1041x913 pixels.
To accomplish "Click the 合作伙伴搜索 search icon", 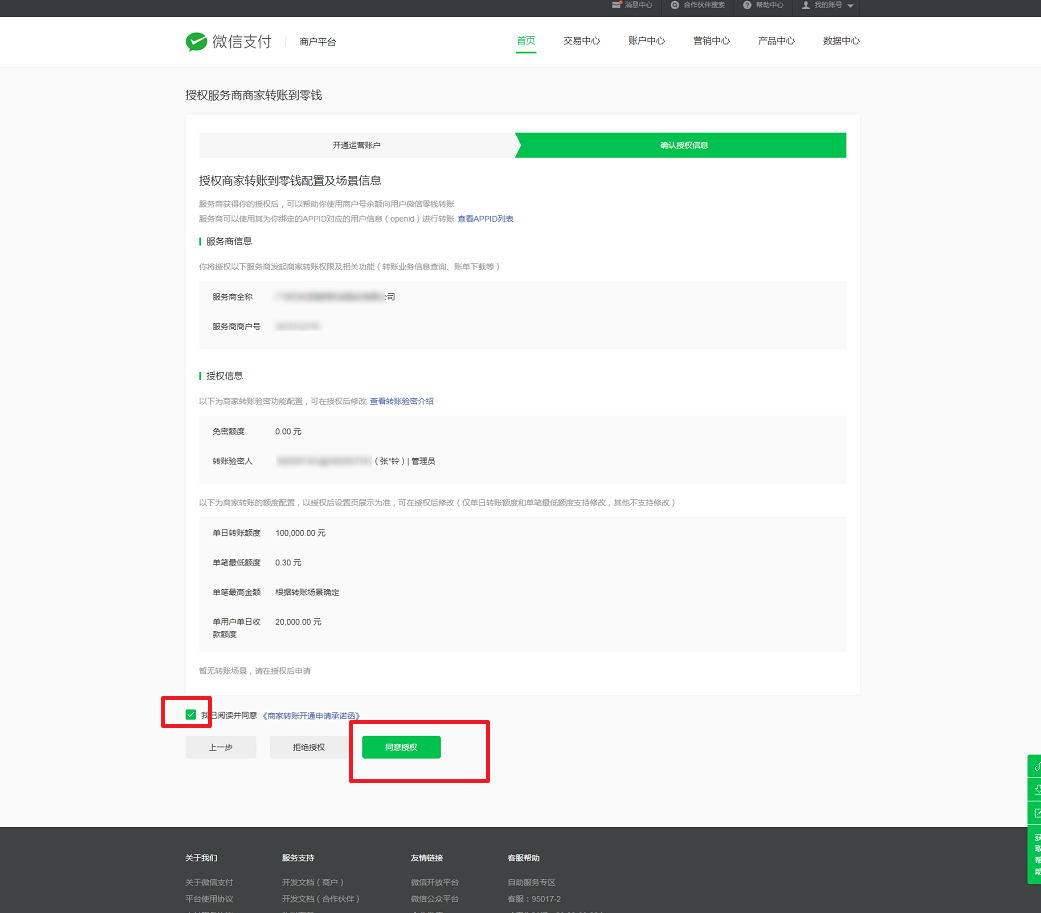I will [675, 5].
